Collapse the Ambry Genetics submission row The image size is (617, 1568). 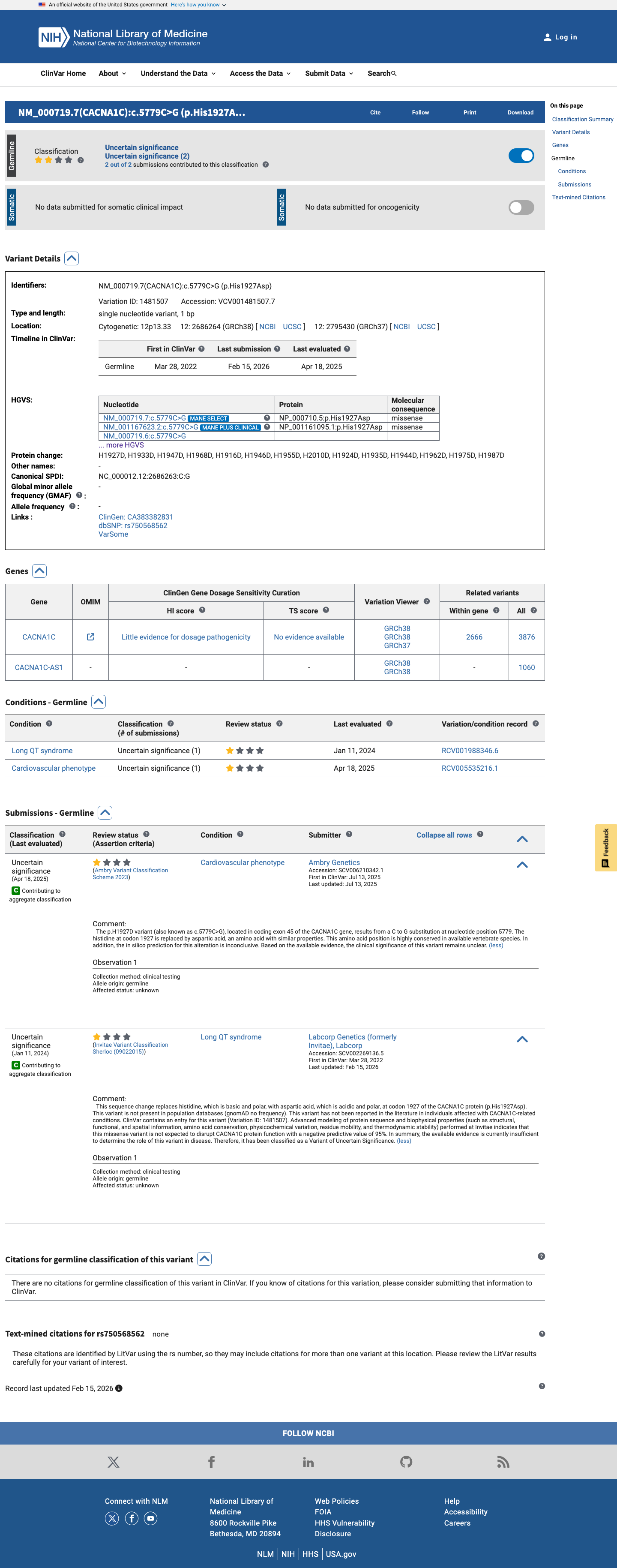click(x=522, y=864)
